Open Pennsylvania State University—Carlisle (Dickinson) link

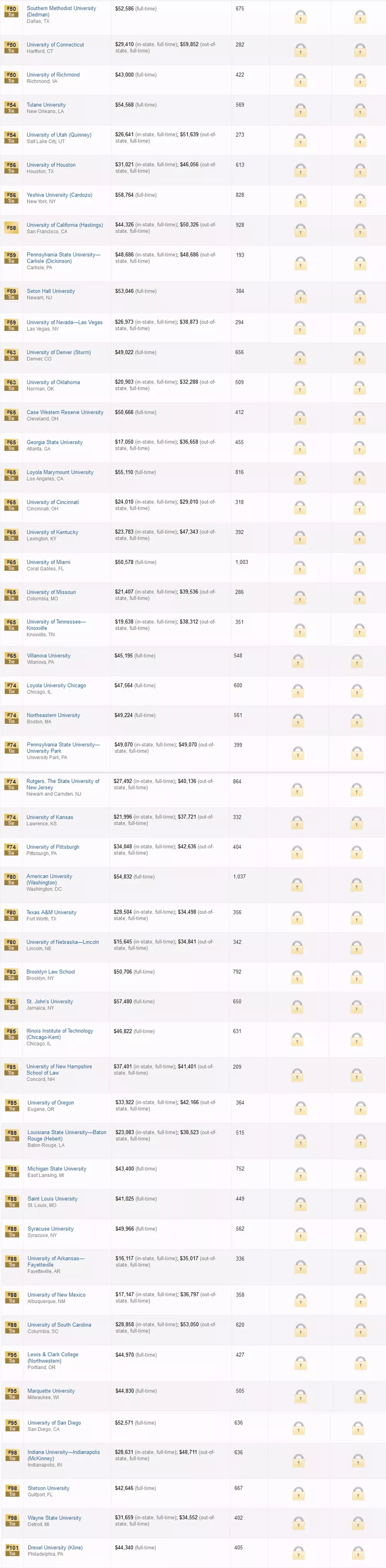coord(63,258)
